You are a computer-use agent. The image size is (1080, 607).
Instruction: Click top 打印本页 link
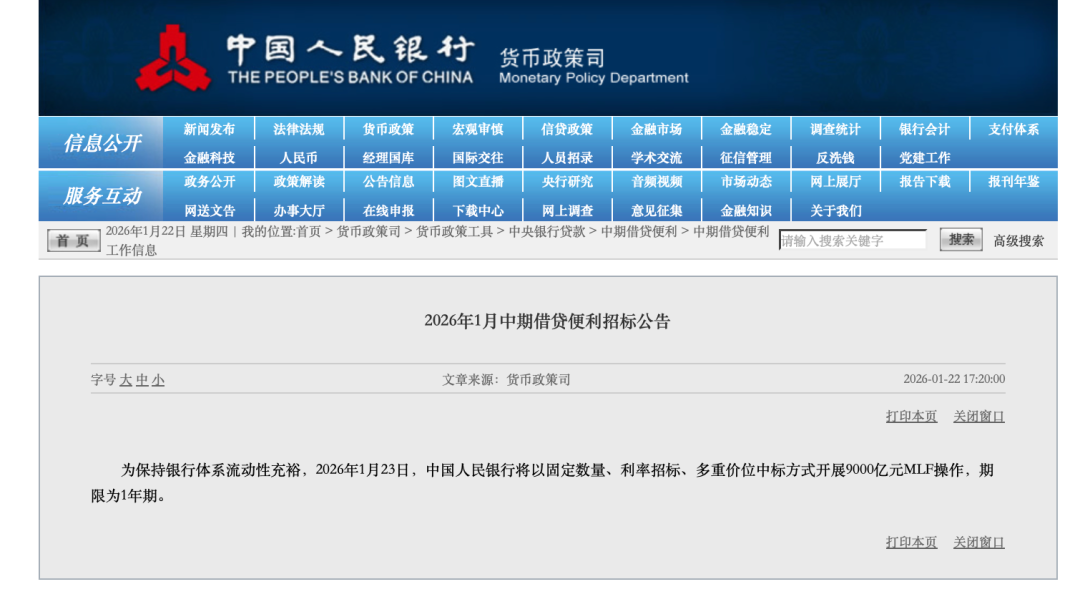(911, 416)
